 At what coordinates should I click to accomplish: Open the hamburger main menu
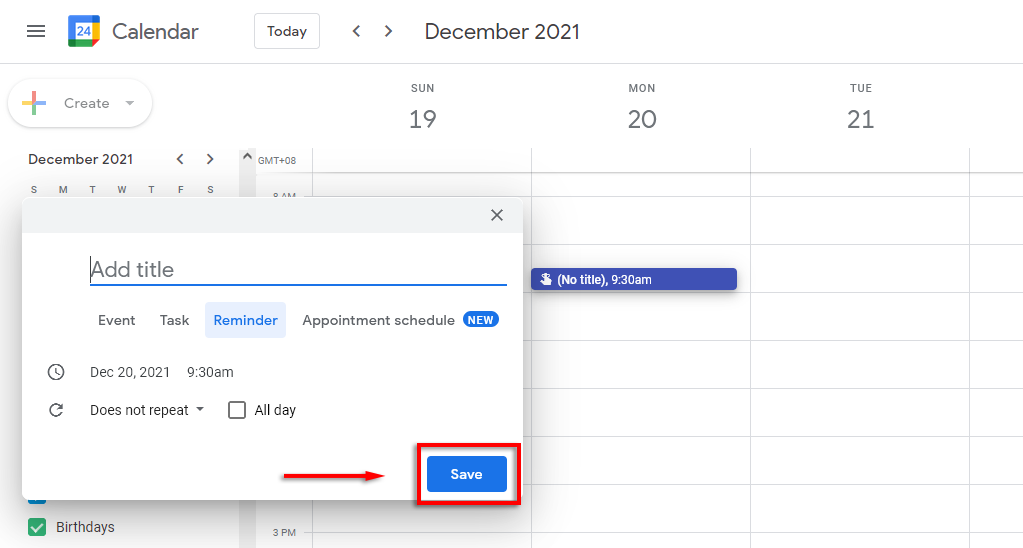coord(36,31)
